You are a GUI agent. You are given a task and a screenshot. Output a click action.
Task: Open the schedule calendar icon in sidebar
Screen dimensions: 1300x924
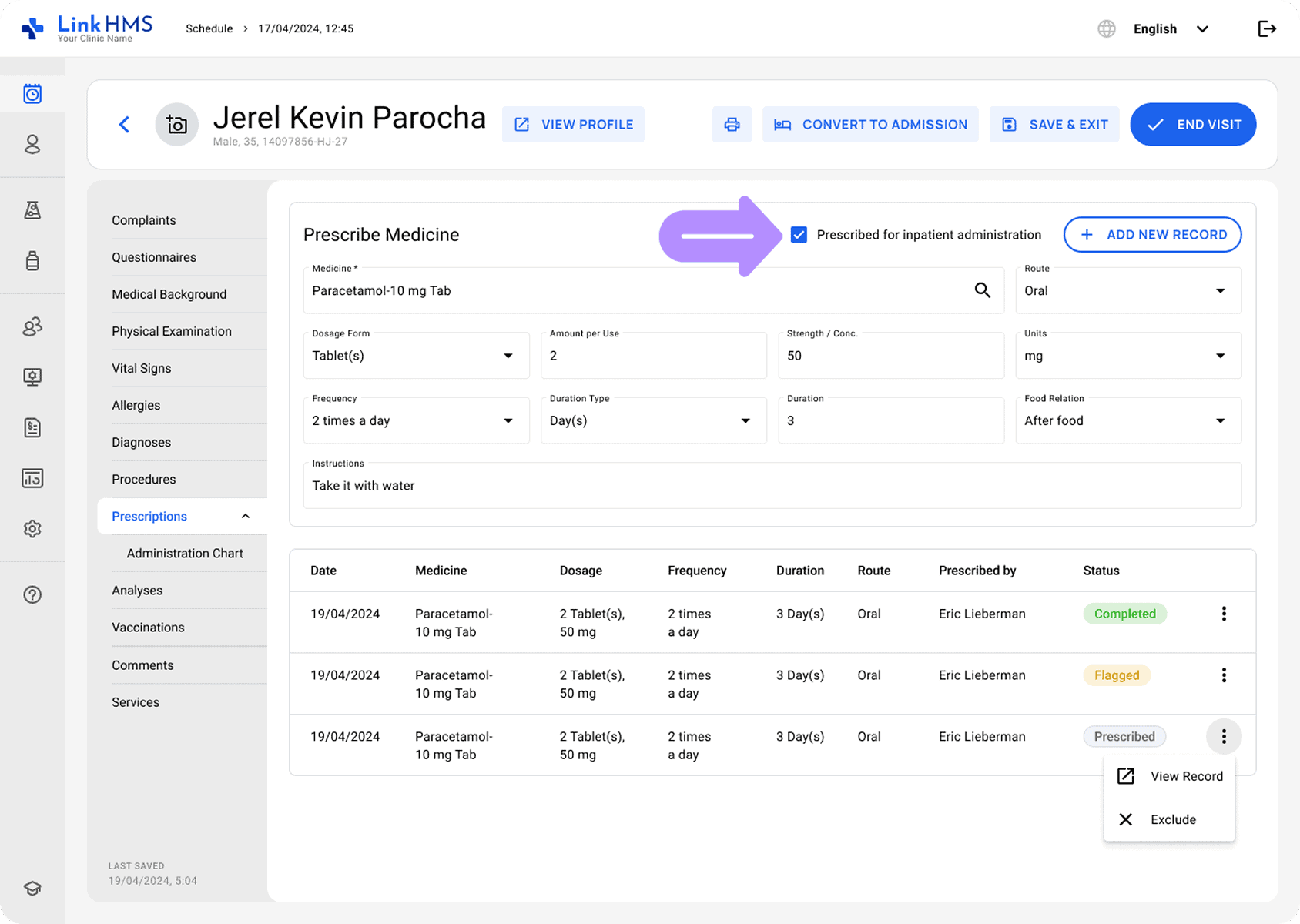32,94
